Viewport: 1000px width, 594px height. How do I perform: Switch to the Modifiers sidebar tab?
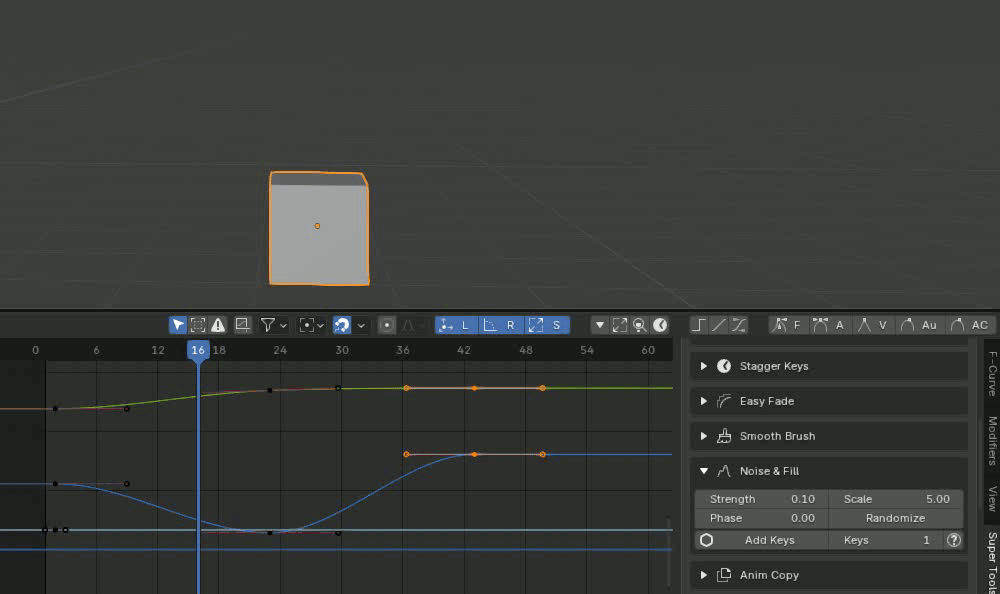click(992, 441)
